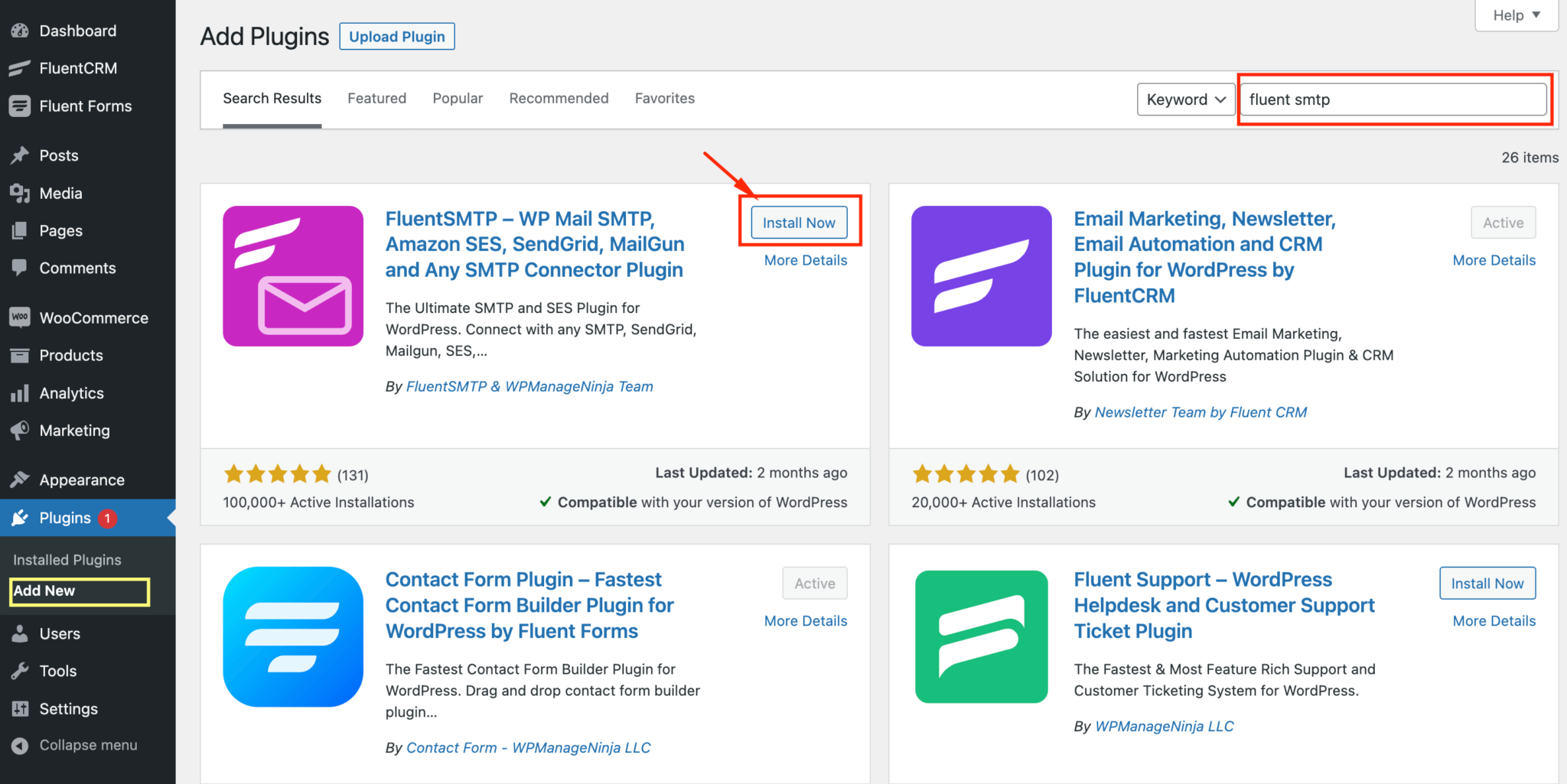Click the Appearance paintbrush icon
Image resolution: width=1567 pixels, height=784 pixels.
tap(20, 480)
